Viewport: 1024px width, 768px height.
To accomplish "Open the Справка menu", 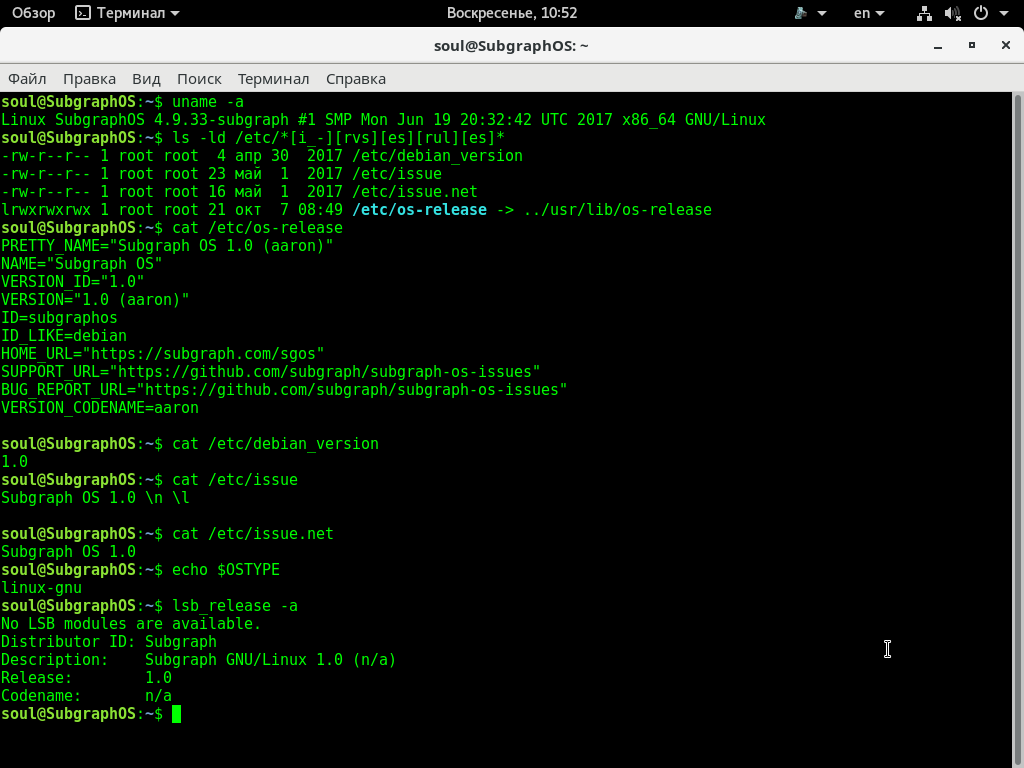I will click(x=356, y=79).
